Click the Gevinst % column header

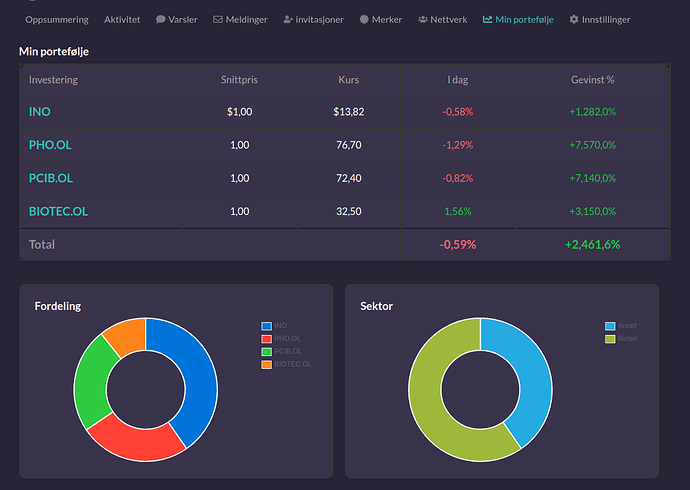(592, 80)
